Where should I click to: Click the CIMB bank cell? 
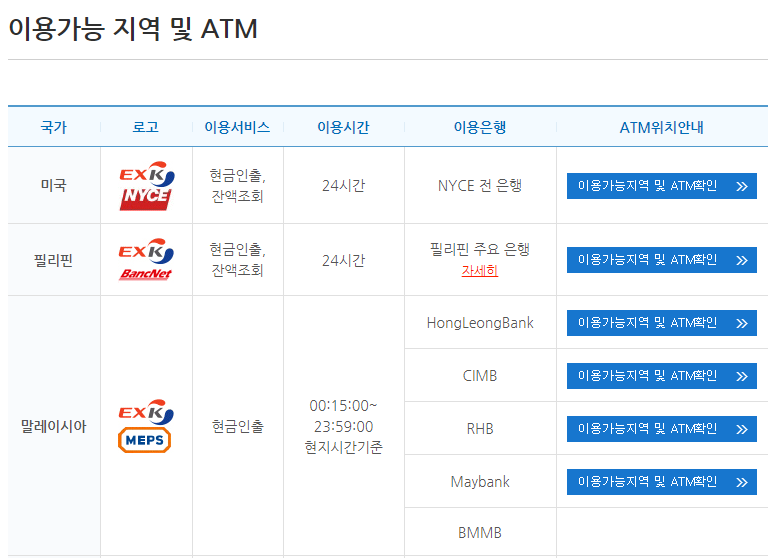point(480,376)
